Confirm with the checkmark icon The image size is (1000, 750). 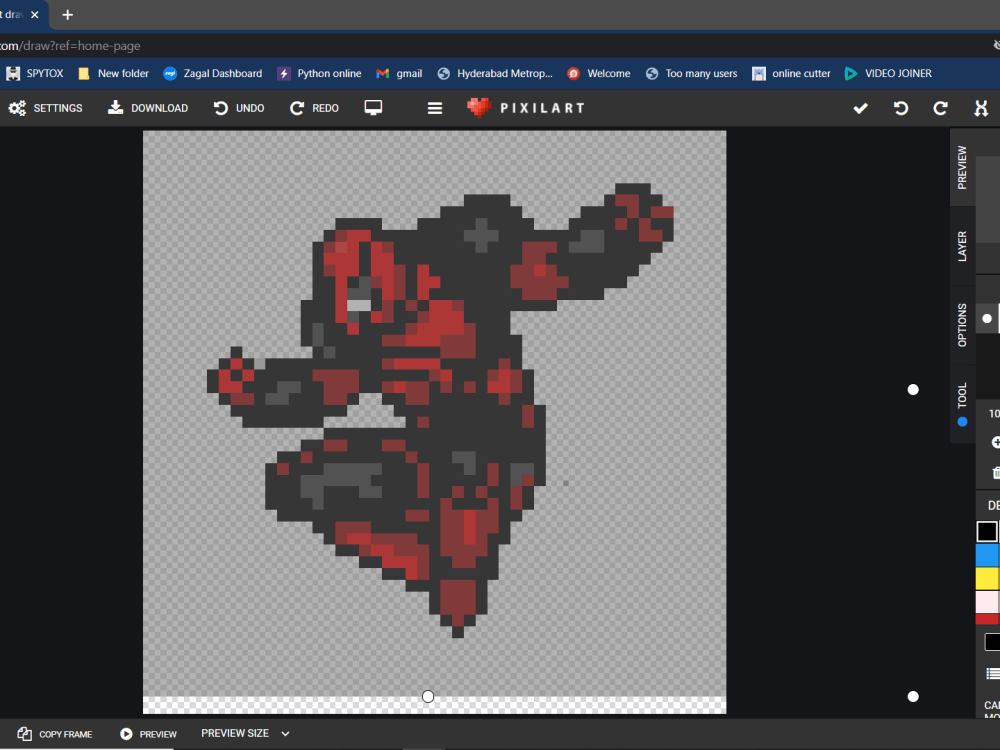click(x=860, y=108)
